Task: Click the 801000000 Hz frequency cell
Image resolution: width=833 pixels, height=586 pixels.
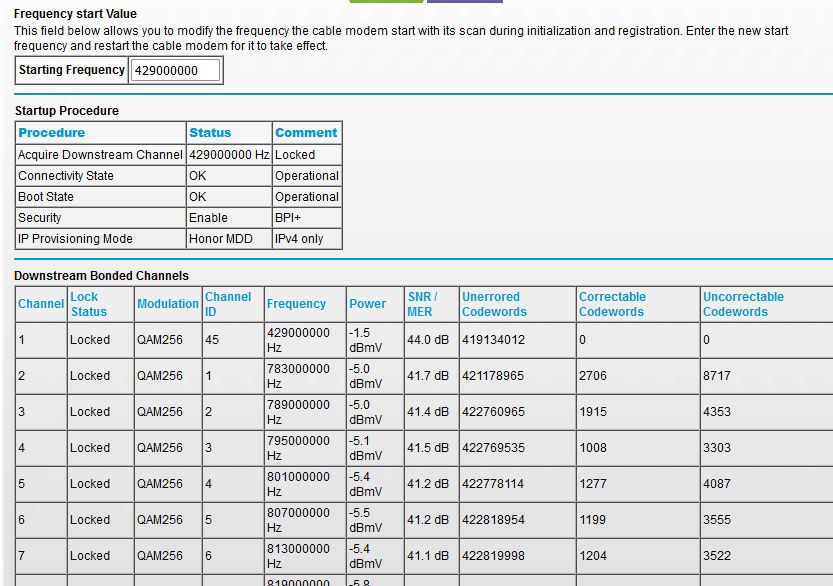Action: click(x=305, y=484)
